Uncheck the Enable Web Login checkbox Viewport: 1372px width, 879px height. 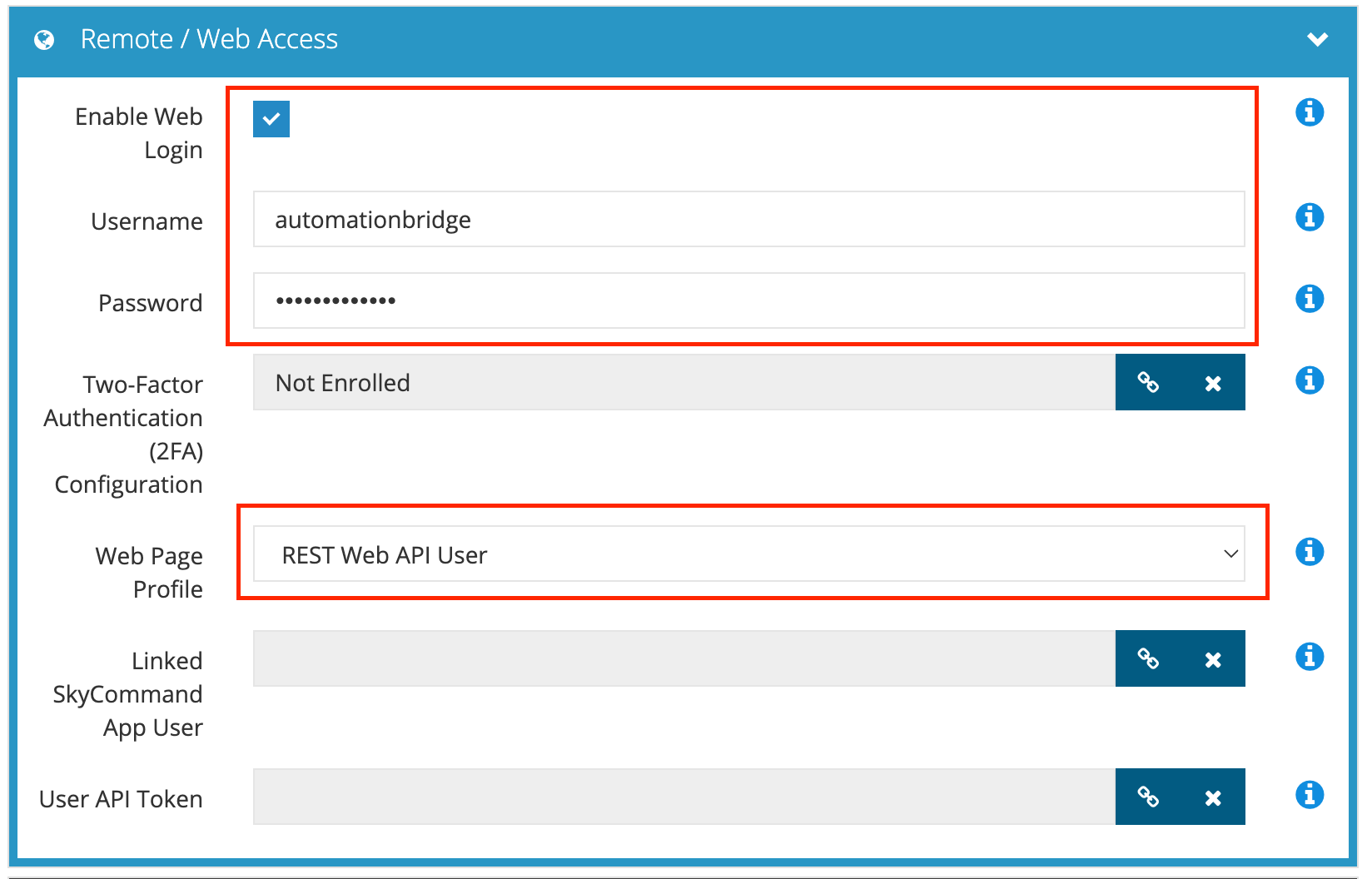click(271, 119)
